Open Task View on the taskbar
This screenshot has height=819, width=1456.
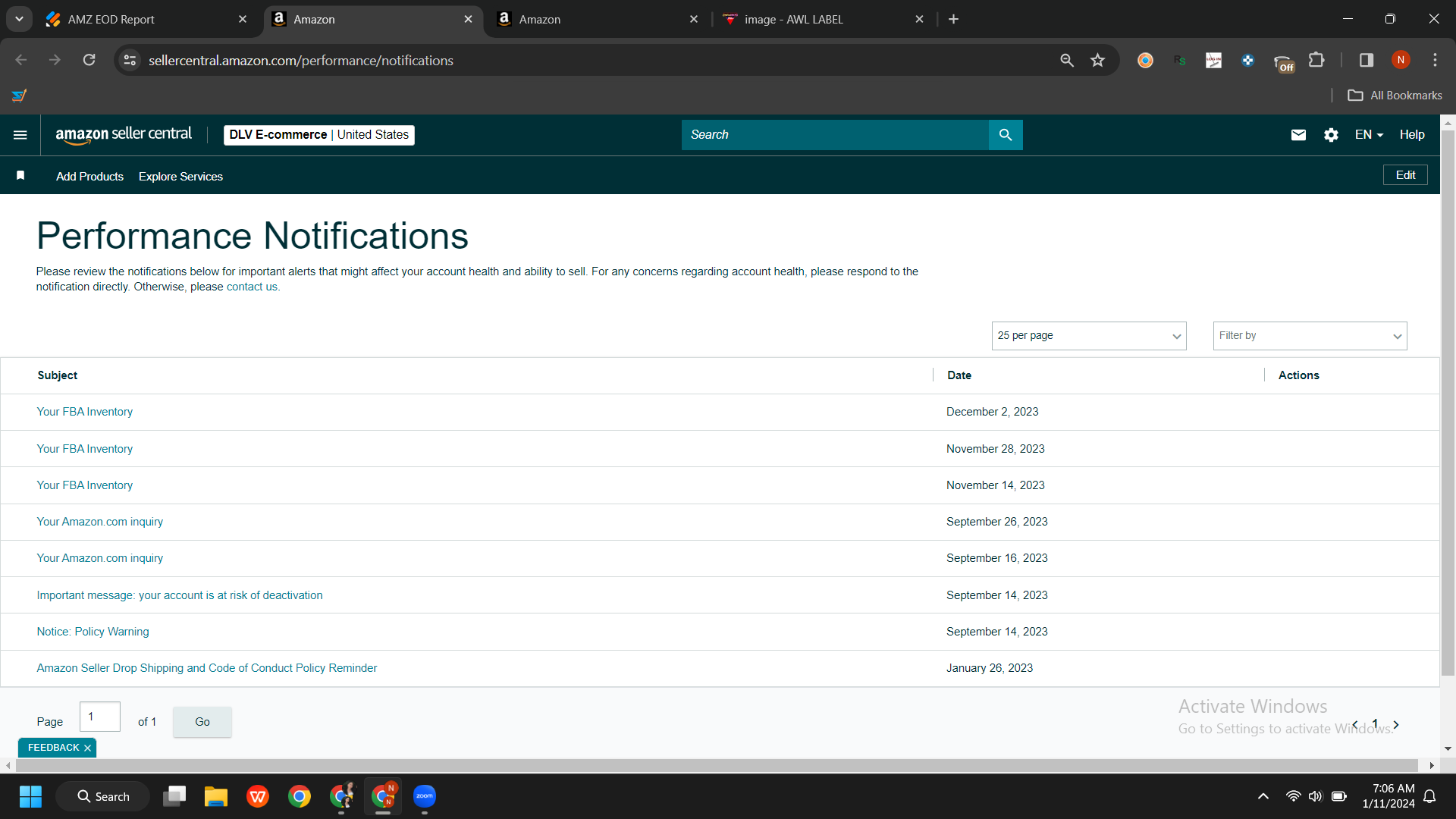click(174, 796)
